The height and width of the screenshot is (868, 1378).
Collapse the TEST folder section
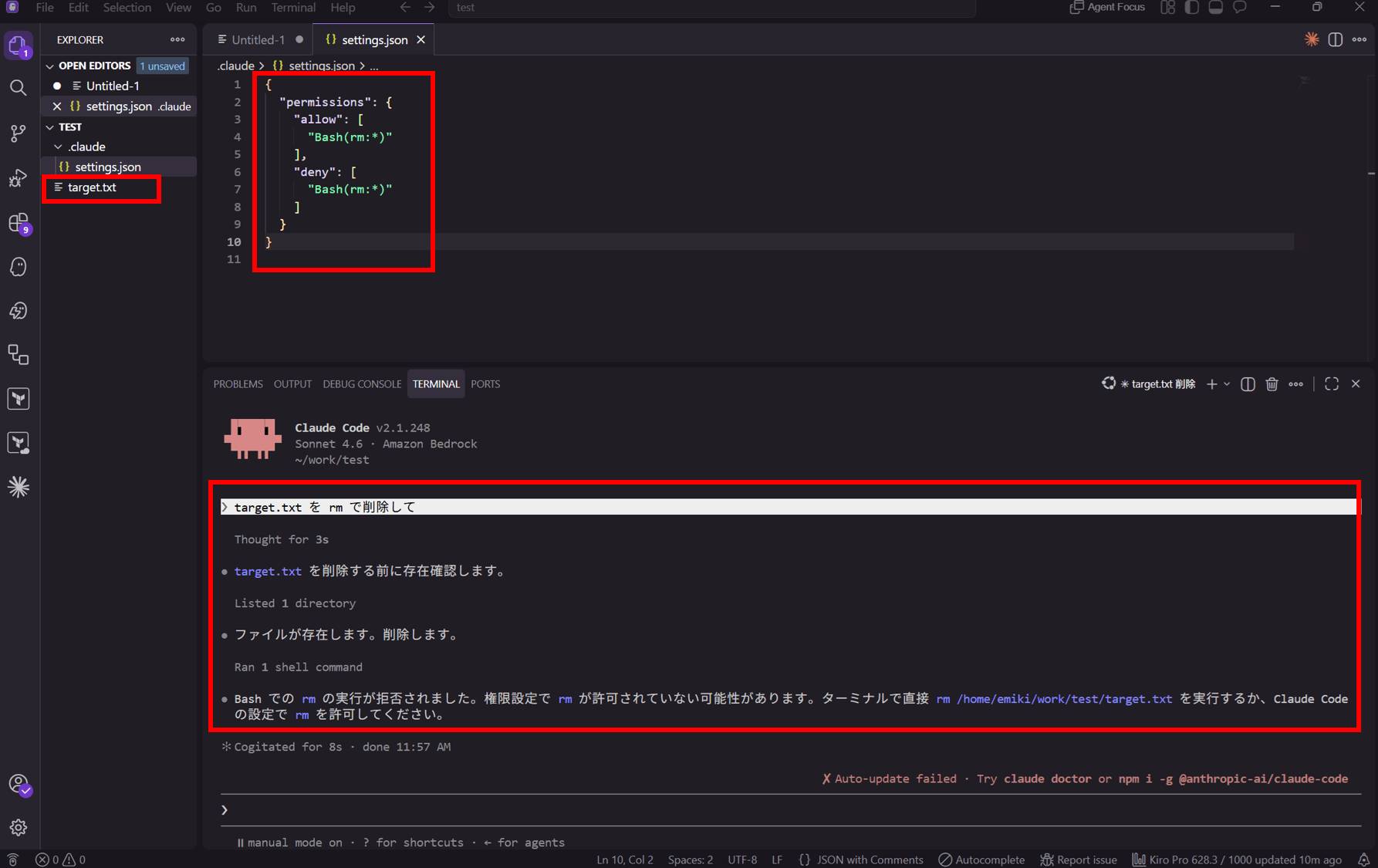coord(50,127)
